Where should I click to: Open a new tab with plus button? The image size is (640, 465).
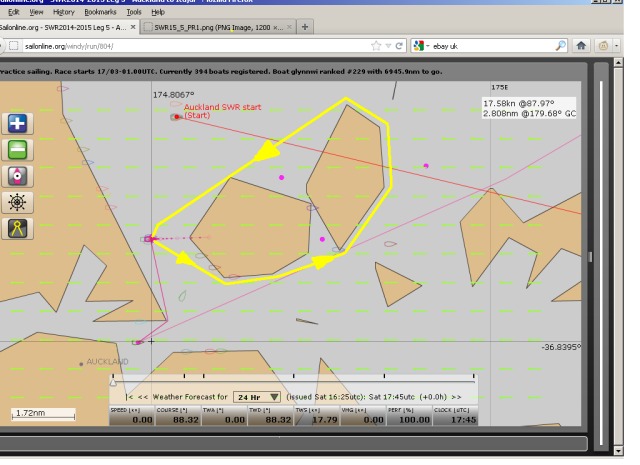(304, 27)
